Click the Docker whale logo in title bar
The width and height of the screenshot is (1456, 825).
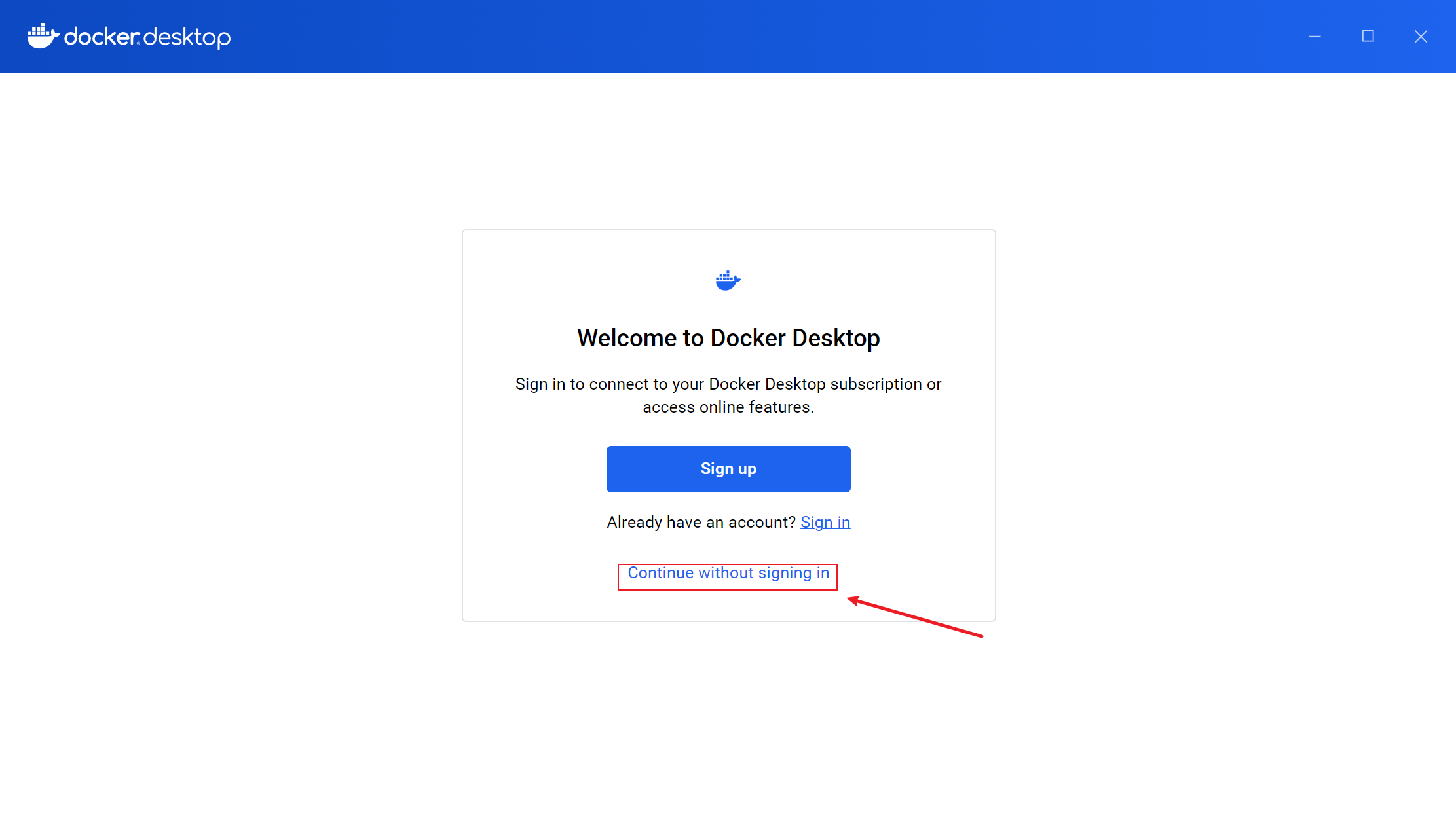click(43, 36)
